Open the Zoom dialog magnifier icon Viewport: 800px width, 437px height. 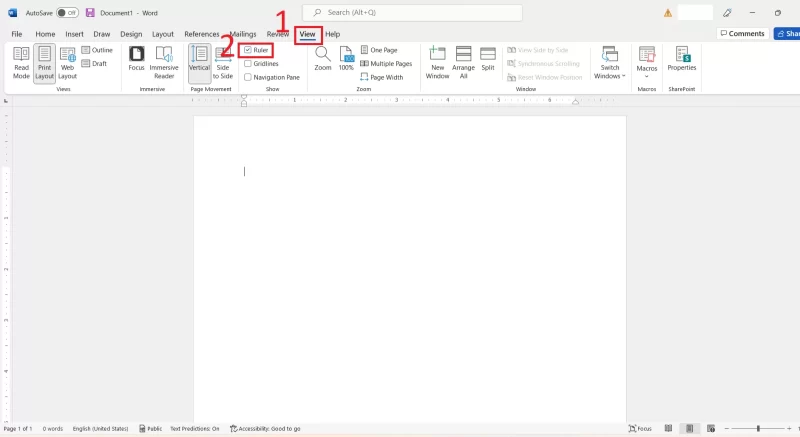(322, 54)
